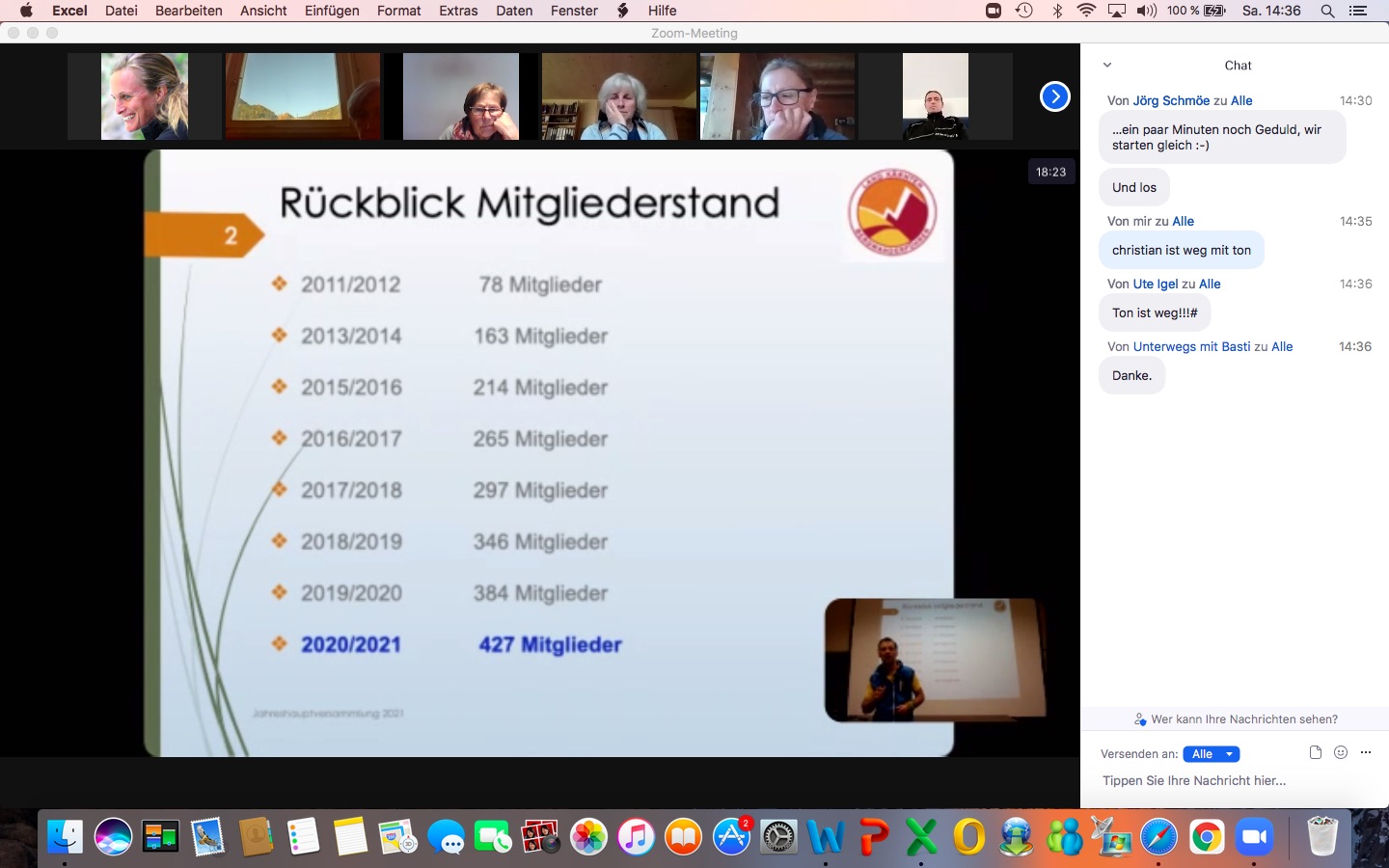
Task: Open the Zoom app in the Dock
Action: (1254, 837)
